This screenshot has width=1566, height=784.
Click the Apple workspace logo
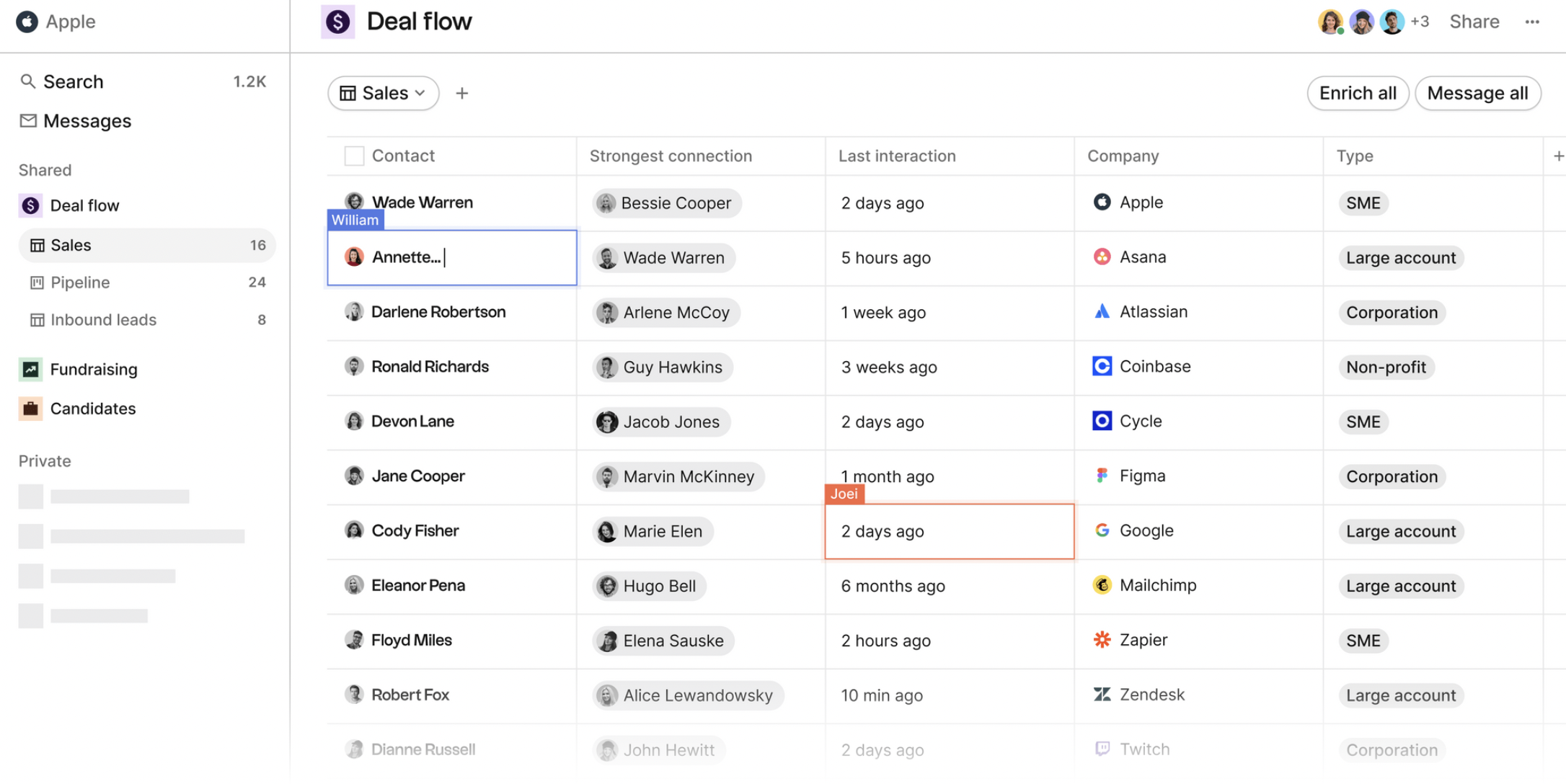click(27, 22)
